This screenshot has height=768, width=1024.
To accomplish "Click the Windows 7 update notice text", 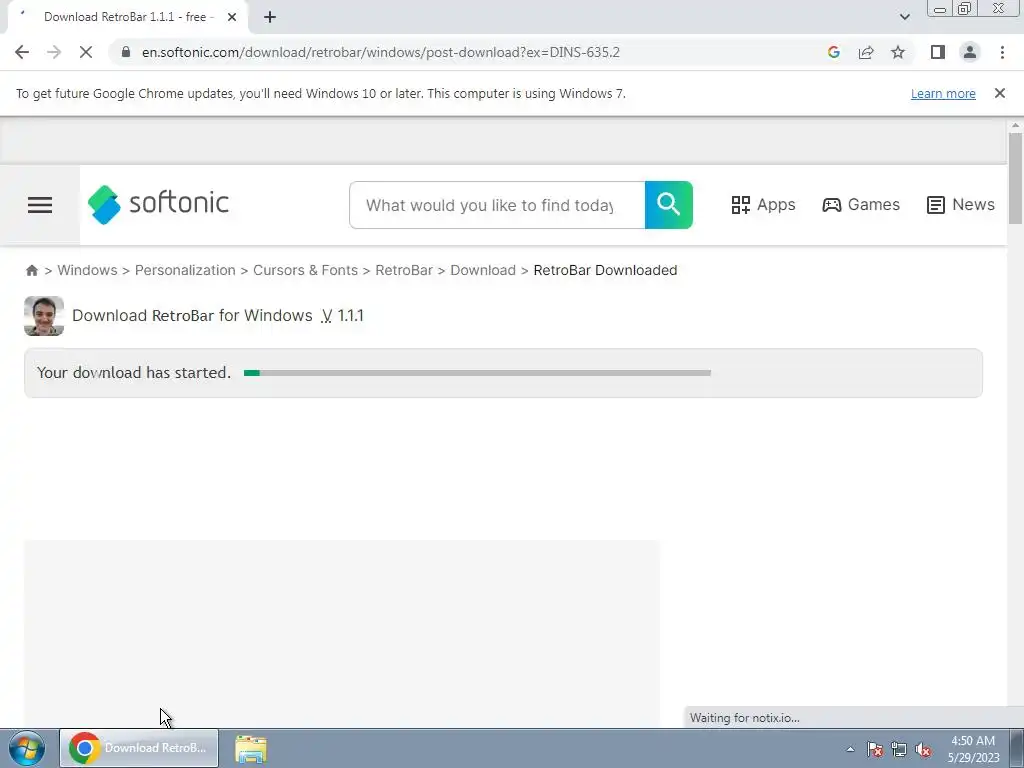I will [321, 93].
